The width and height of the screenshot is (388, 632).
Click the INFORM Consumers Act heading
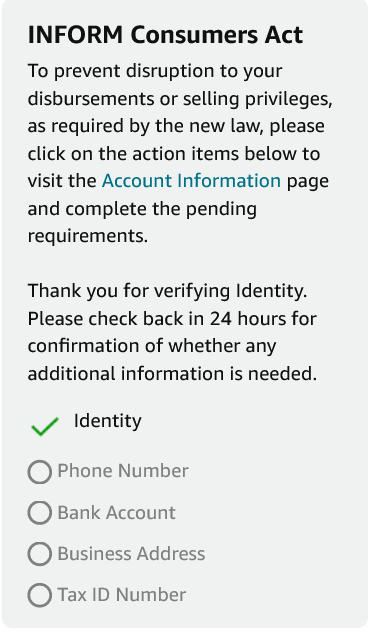pos(165,35)
